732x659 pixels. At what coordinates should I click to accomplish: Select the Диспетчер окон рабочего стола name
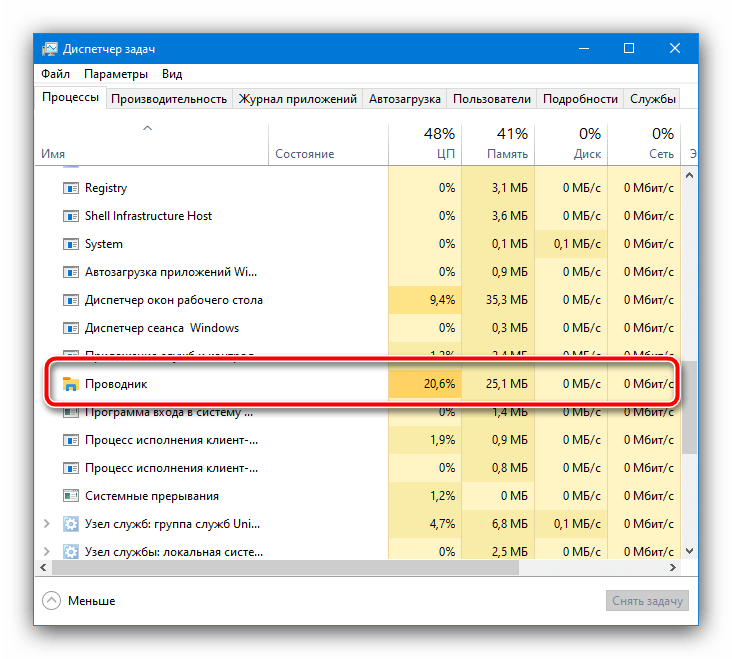coord(174,300)
